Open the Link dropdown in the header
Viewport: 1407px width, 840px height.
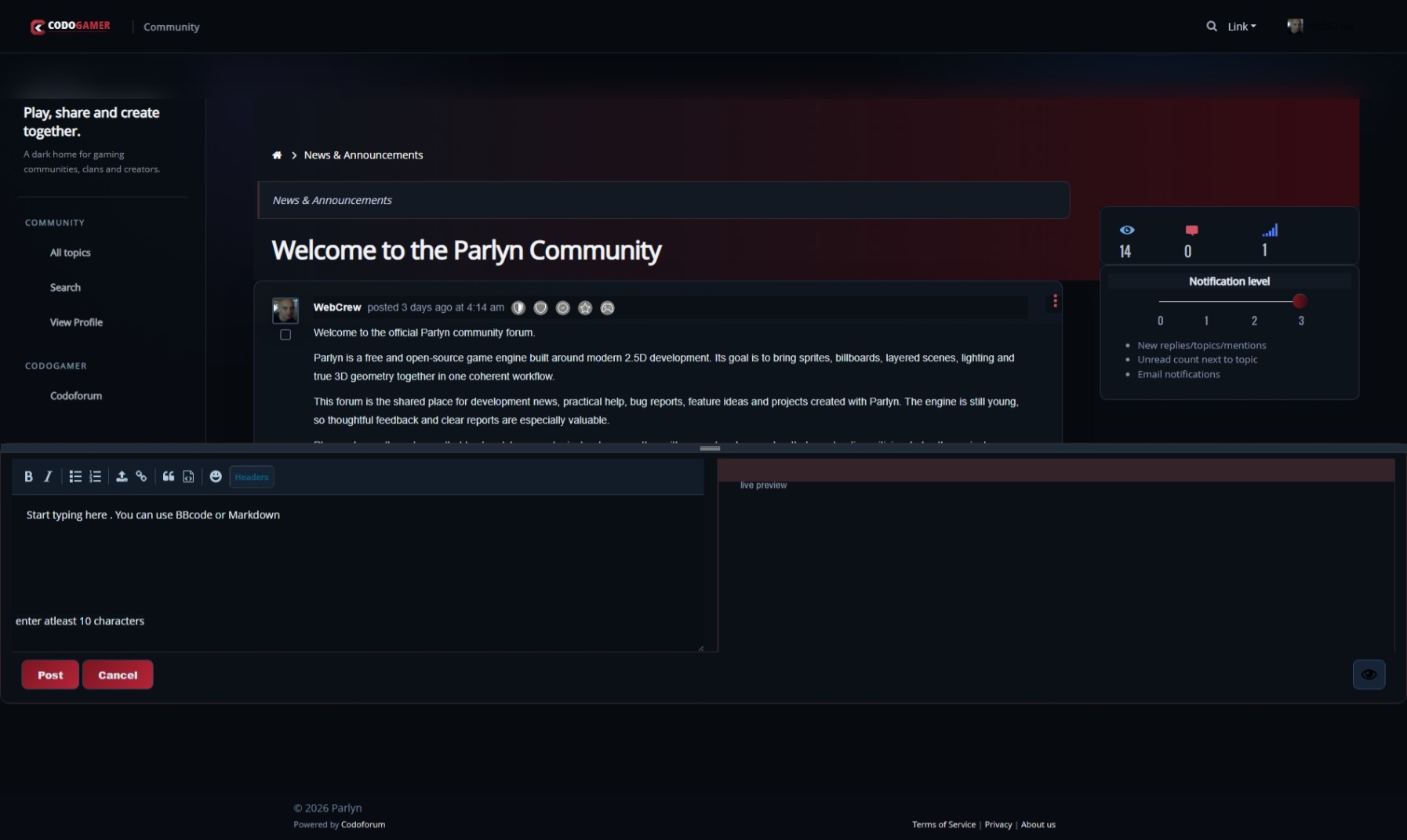[x=1242, y=27]
